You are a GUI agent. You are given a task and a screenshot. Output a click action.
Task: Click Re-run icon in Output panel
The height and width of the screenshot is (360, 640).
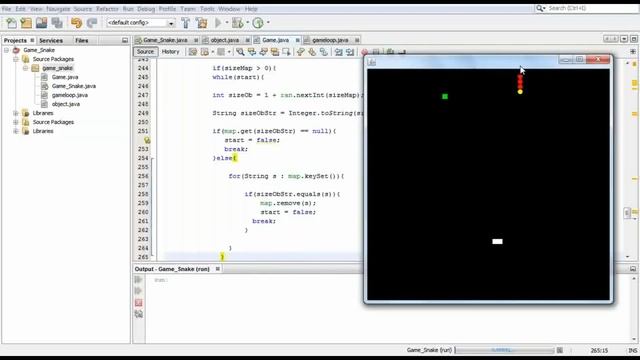[138, 280]
